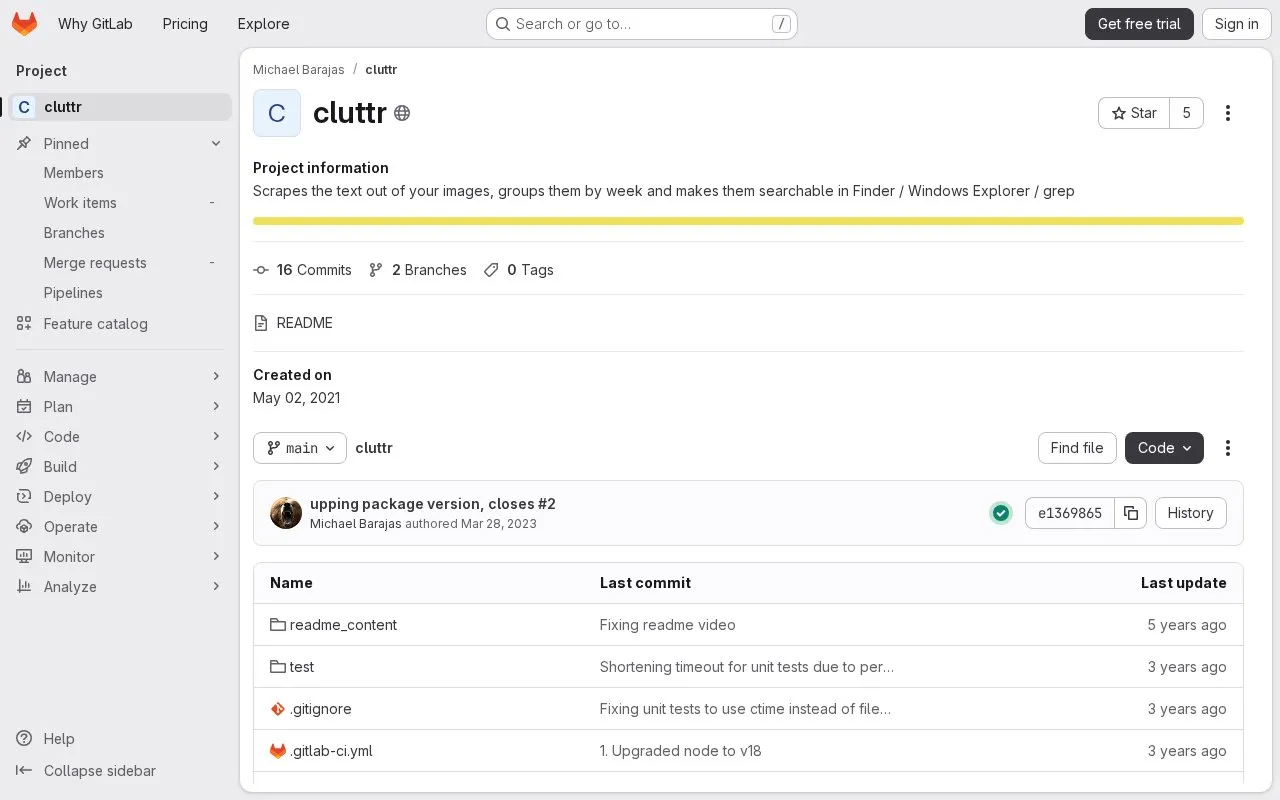Open the README link
Viewport: 1280px width, 800px height.
294,323
